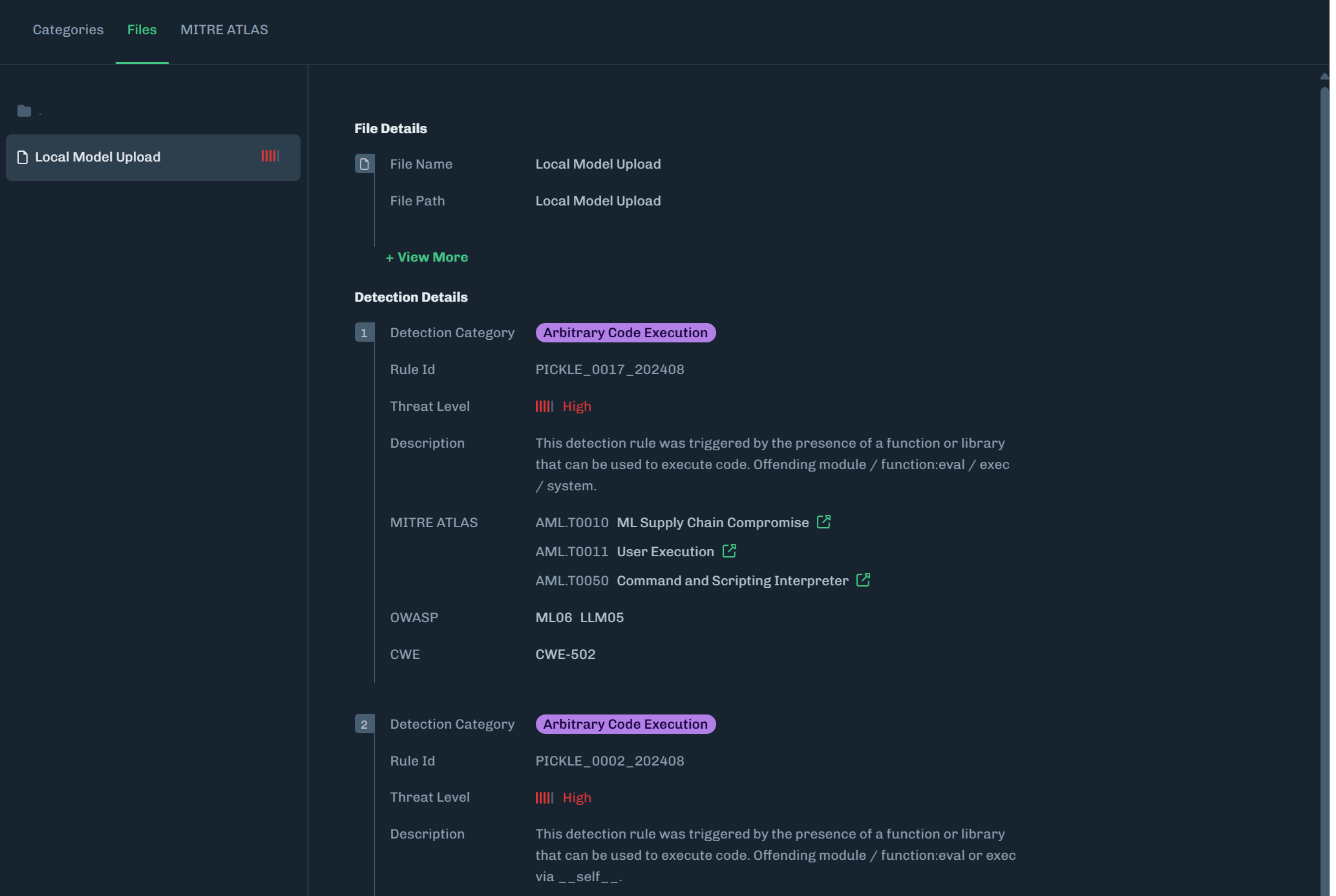This screenshot has width=1336, height=896.
Task: Click the root folder icon in sidebar
Action: point(25,111)
